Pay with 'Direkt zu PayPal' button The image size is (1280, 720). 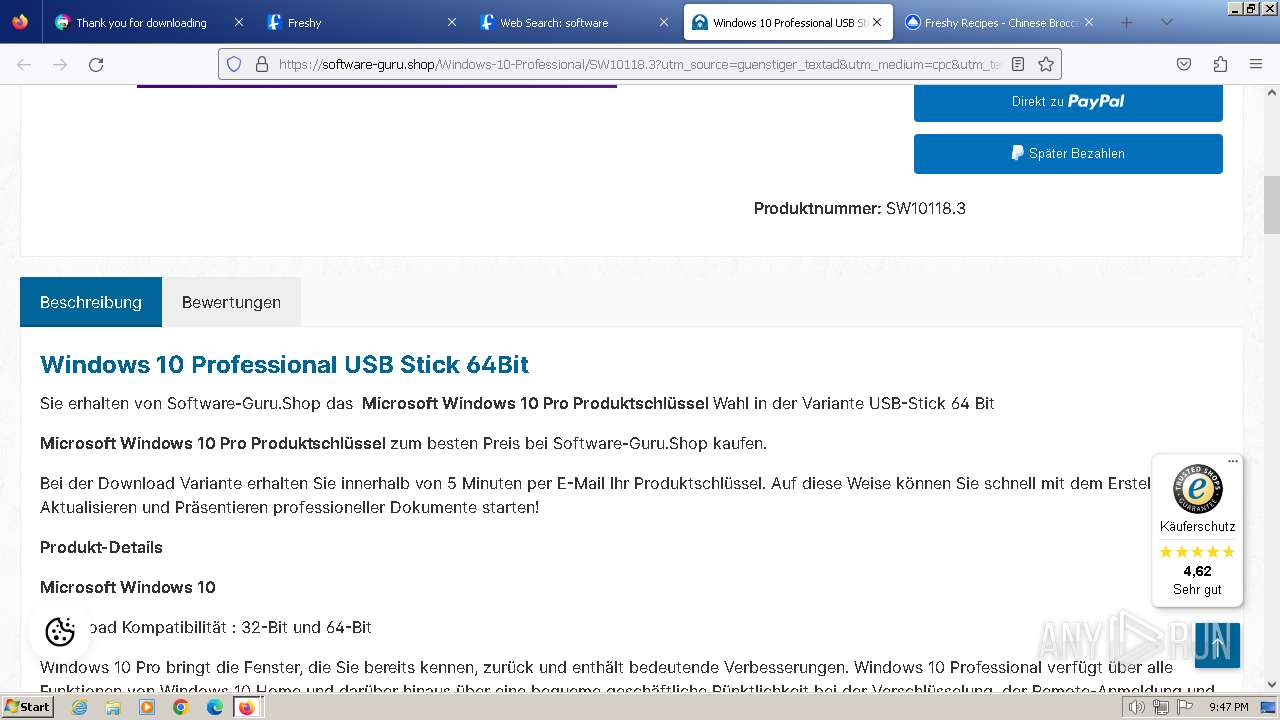1068,101
